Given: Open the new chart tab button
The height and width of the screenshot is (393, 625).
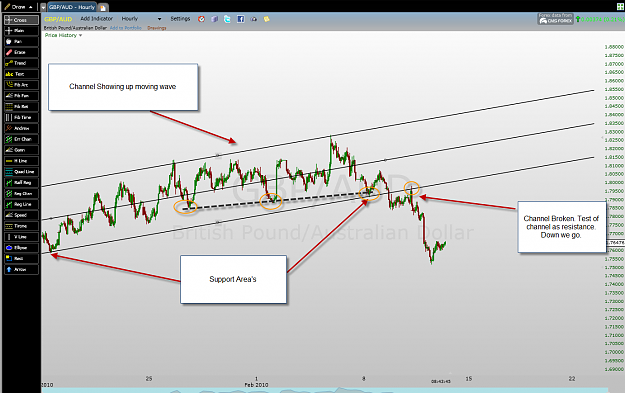Looking at the screenshot, I should pos(102,8).
